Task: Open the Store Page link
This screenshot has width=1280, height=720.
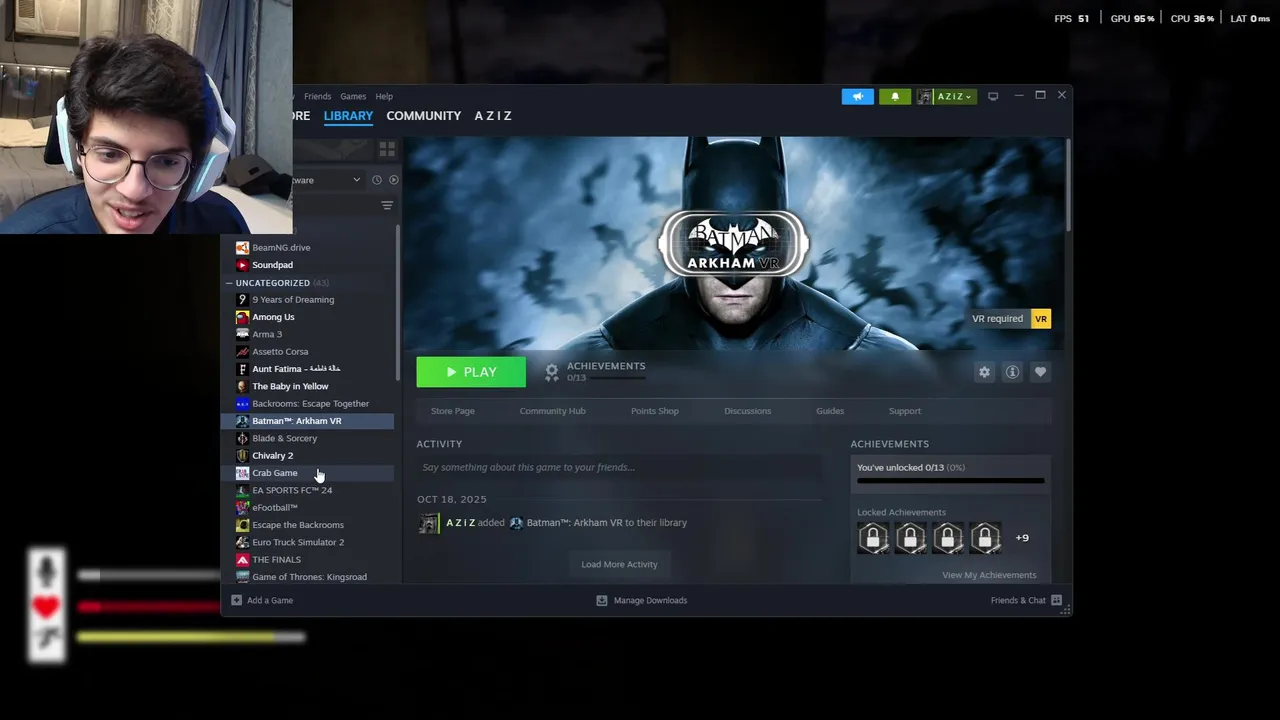Action: [x=453, y=411]
